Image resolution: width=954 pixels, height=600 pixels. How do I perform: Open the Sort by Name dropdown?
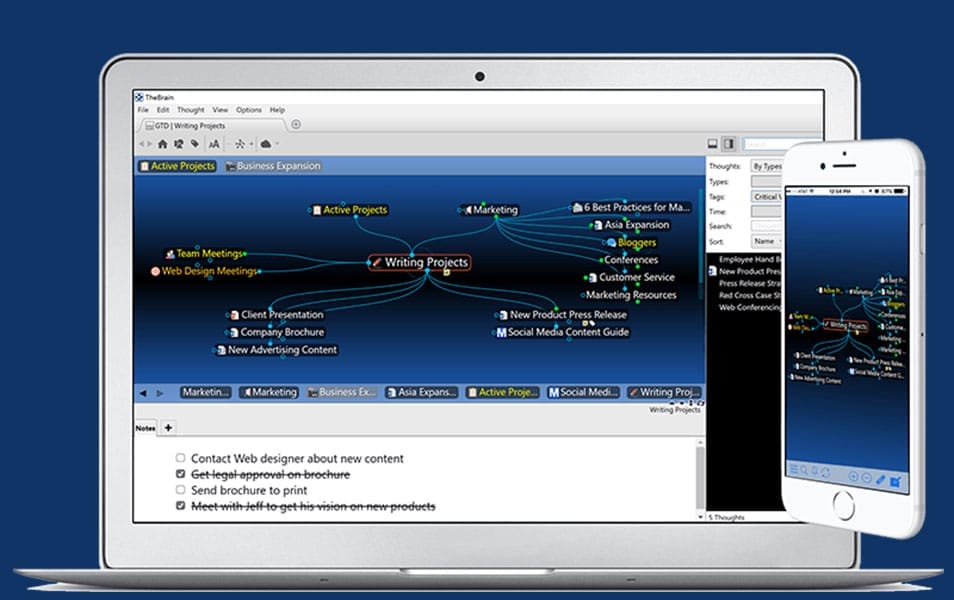click(767, 240)
